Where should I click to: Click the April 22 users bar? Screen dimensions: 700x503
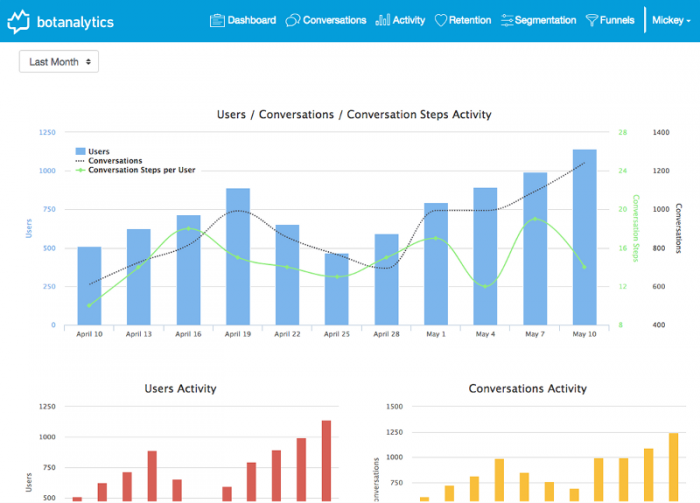(x=288, y=275)
